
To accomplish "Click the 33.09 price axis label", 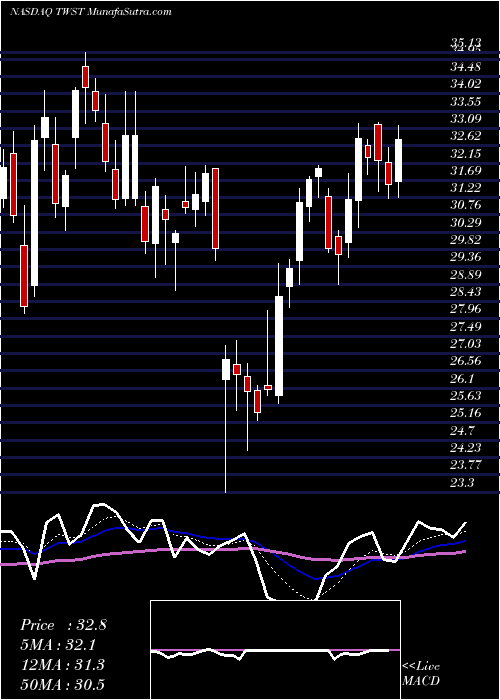I will (466, 119).
